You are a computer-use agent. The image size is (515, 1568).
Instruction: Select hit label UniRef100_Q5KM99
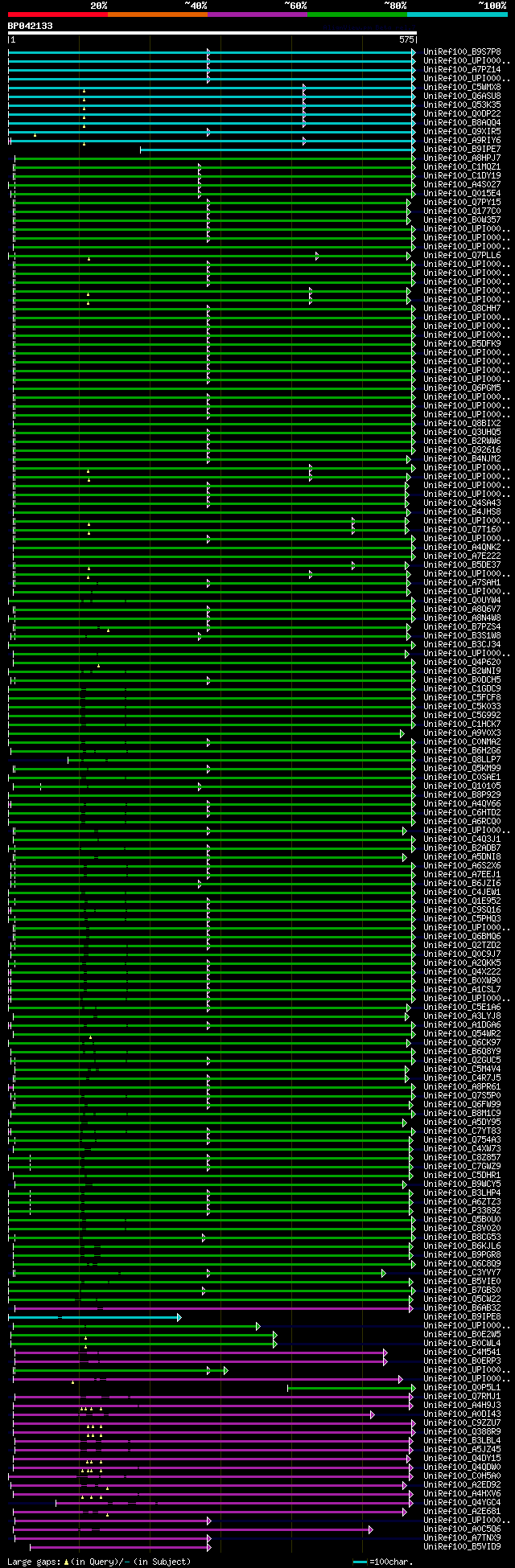(462, 769)
